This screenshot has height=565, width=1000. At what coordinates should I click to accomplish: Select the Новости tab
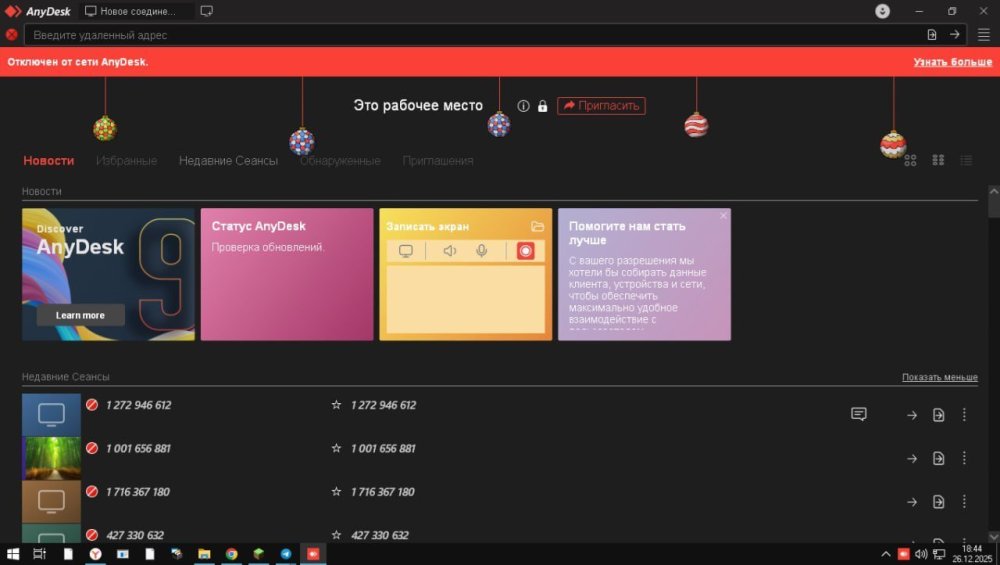click(x=48, y=161)
